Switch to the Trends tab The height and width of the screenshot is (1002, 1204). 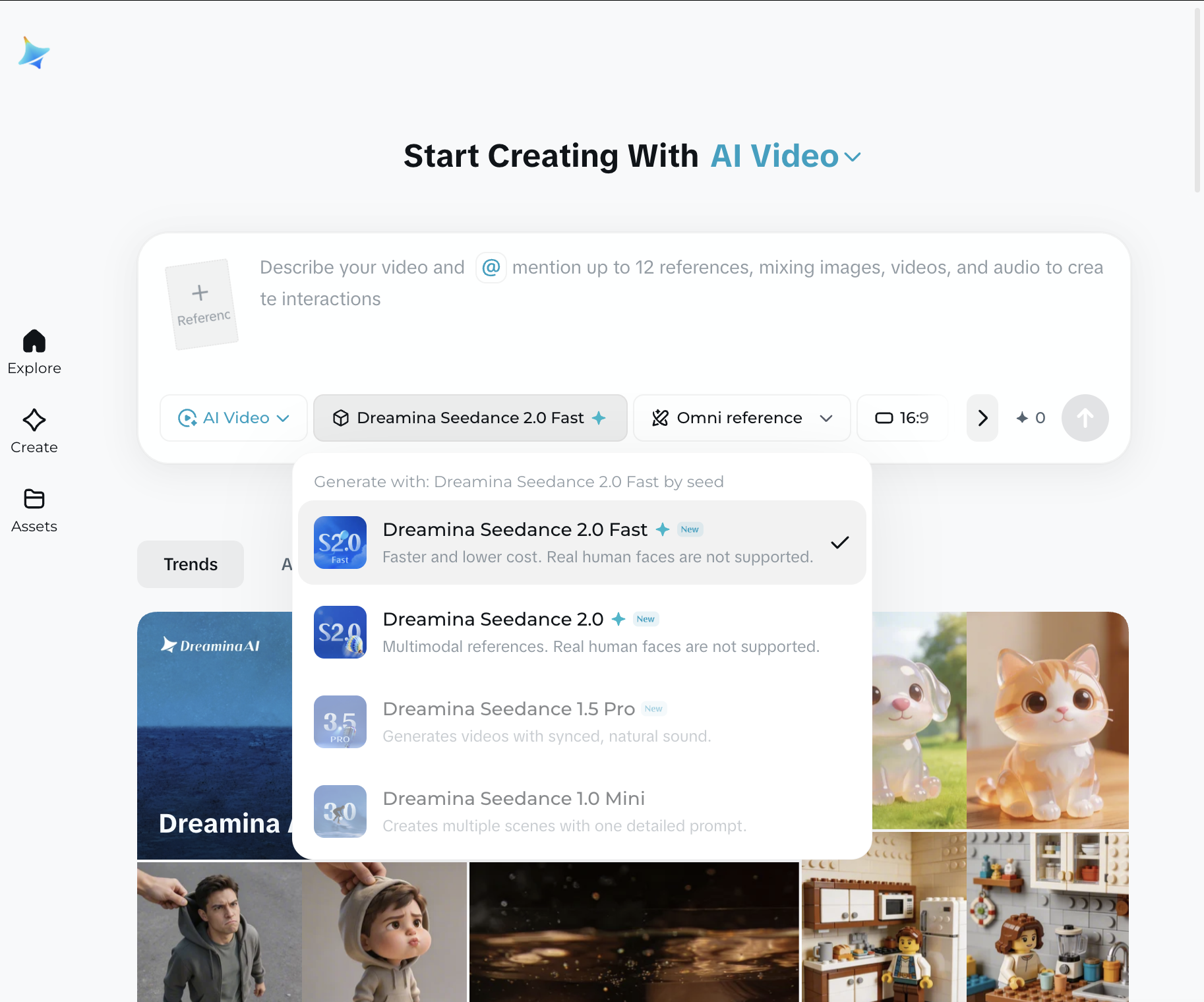tap(191, 564)
